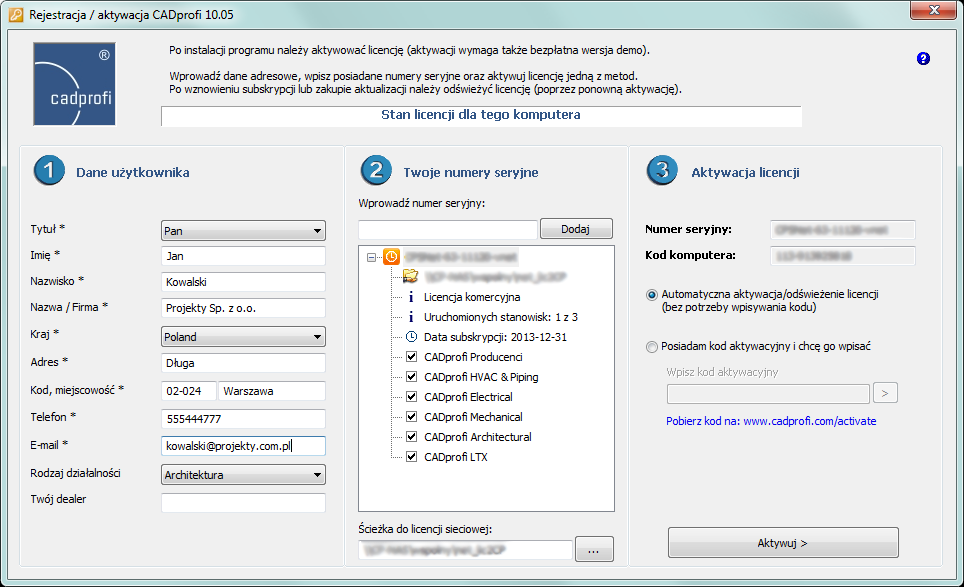This screenshot has width=964, height=587.
Task: Click the Kod komputera read-only field
Action: click(843, 256)
